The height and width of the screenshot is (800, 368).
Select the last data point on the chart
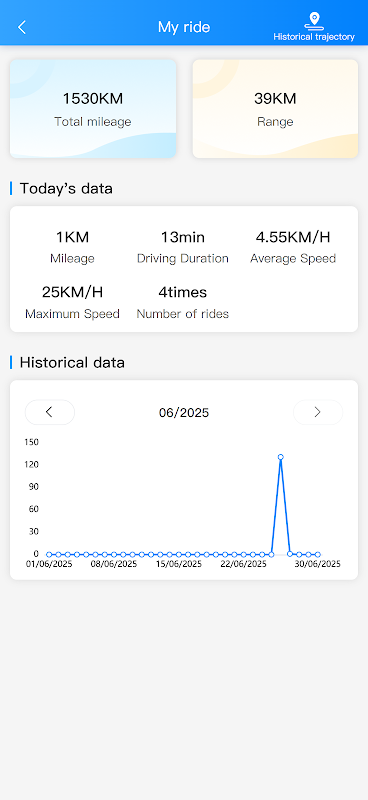317,554
